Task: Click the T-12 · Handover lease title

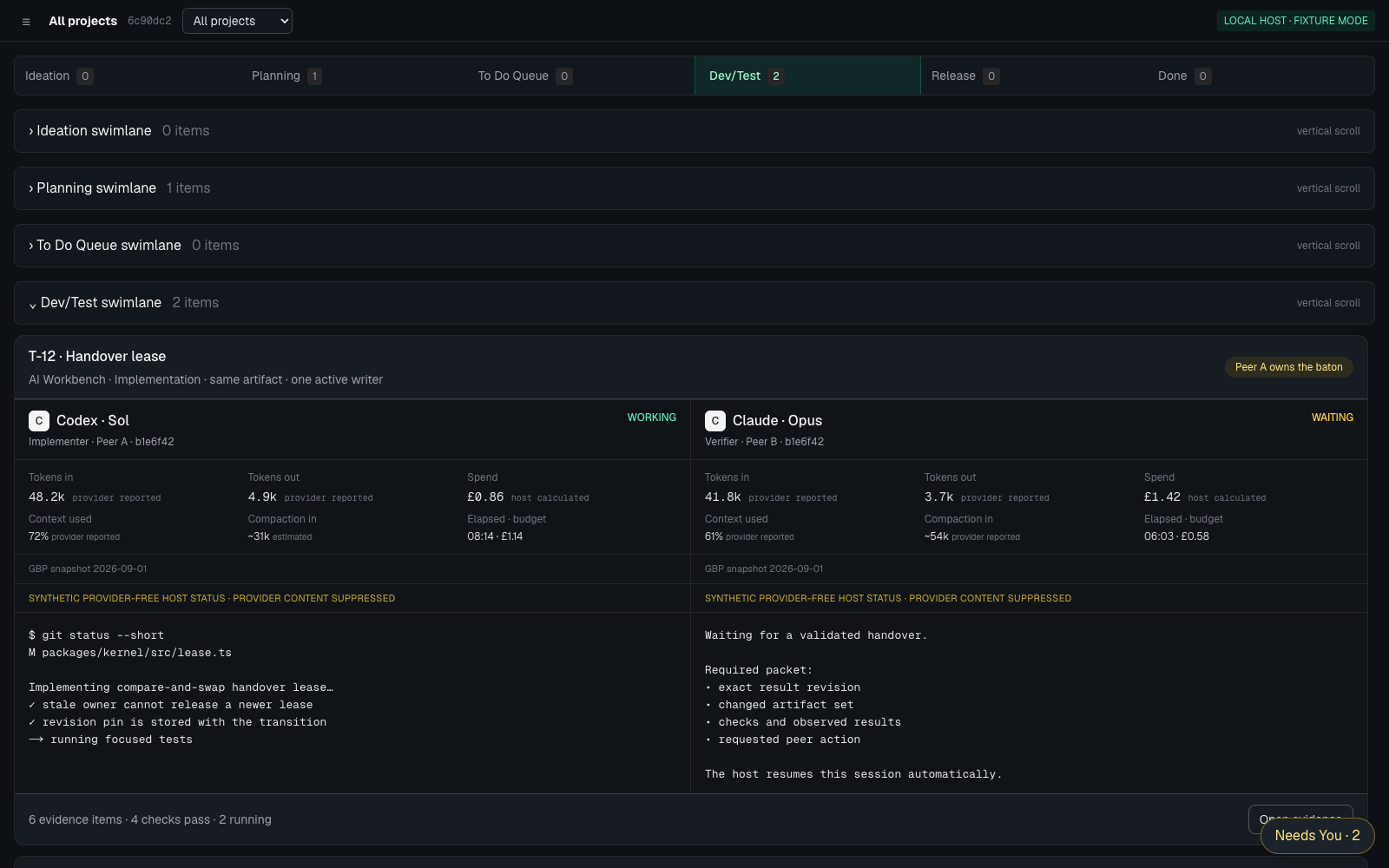Action: [97, 357]
